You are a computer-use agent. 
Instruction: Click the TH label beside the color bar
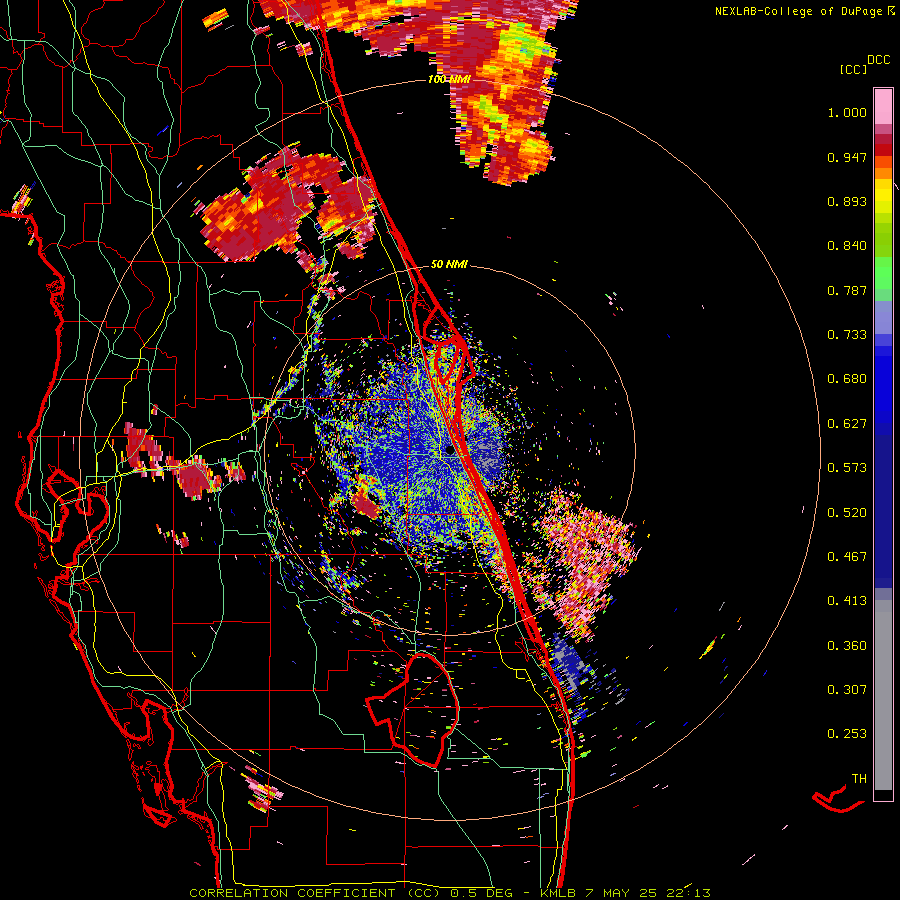859,779
